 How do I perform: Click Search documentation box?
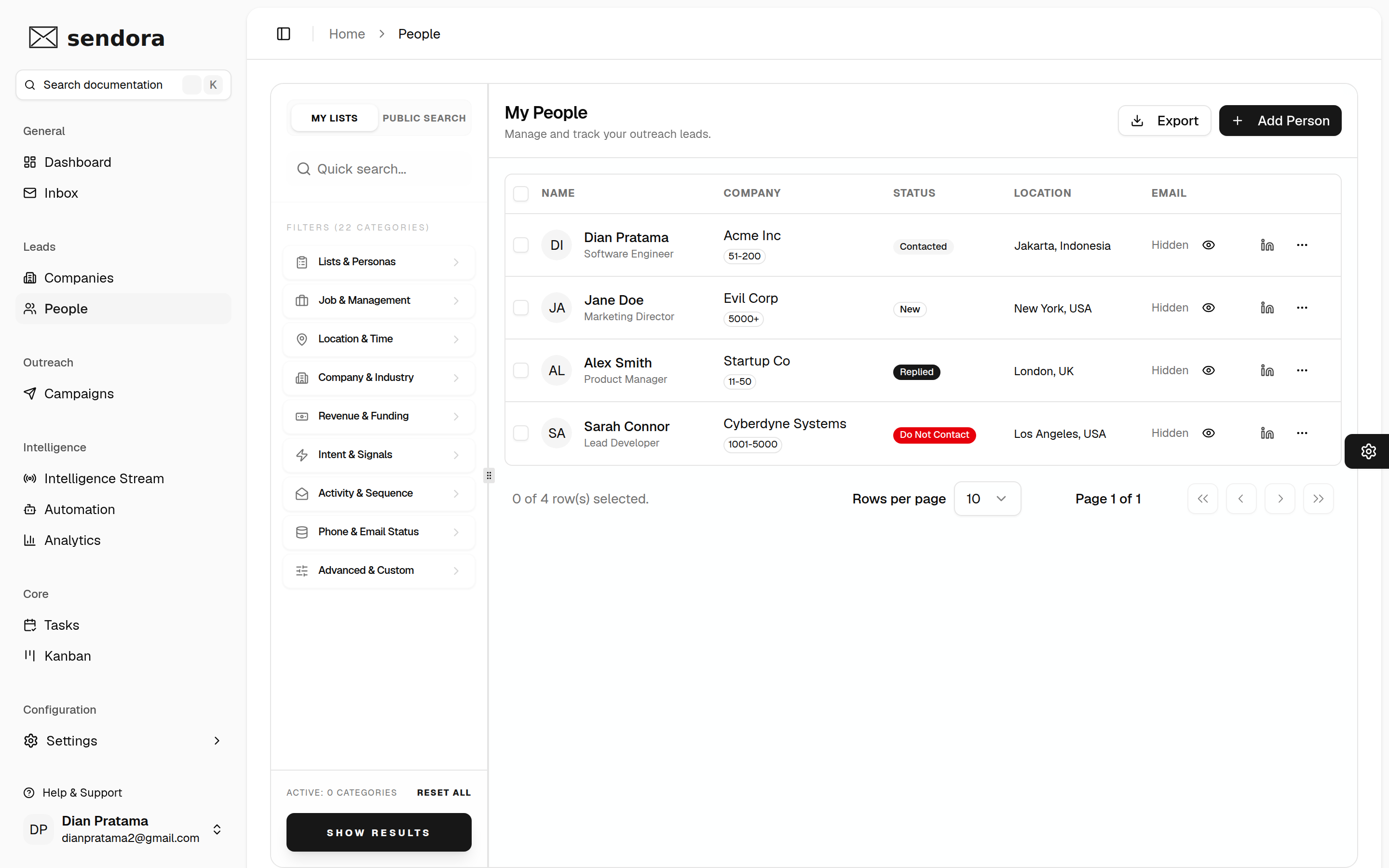click(x=123, y=85)
